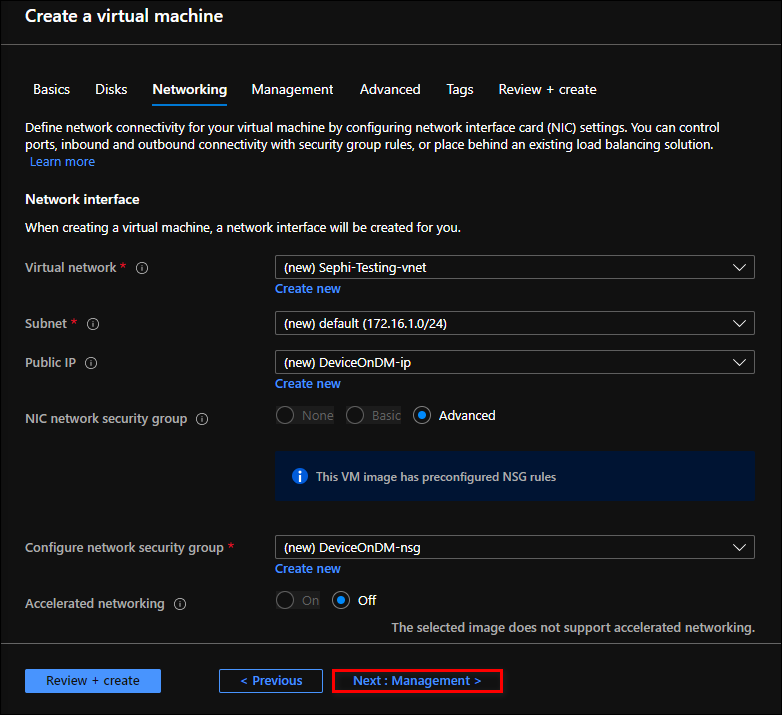The width and height of the screenshot is (782, 715).
Task: Set Accelerated networking to Off
Action: [342, 600]
